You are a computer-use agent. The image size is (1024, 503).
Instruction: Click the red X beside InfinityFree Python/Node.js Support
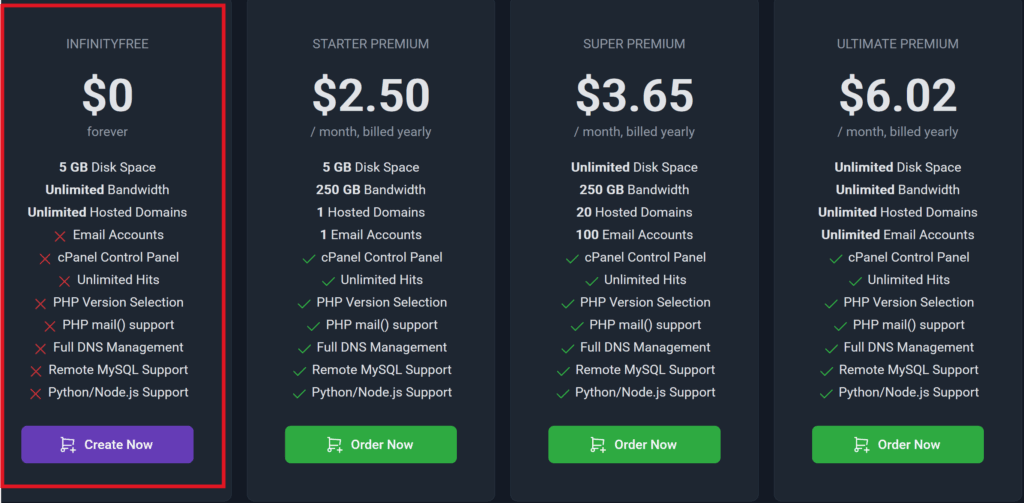[36, 394]
